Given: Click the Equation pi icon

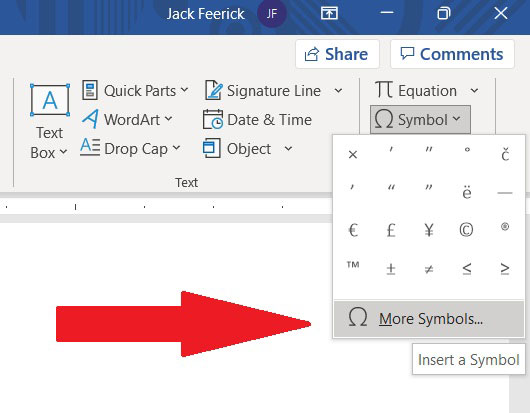Looking at the screenshot, I should click(x=384, y=90).
